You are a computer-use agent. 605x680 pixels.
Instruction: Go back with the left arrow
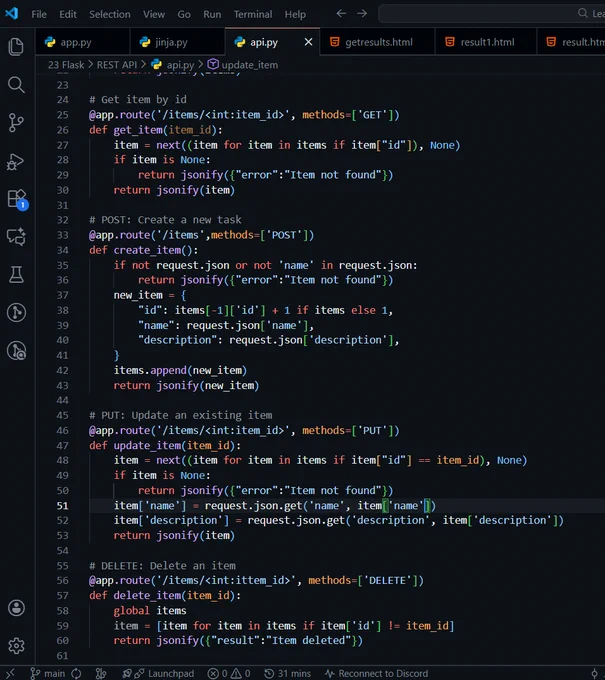tap(341, 14)
